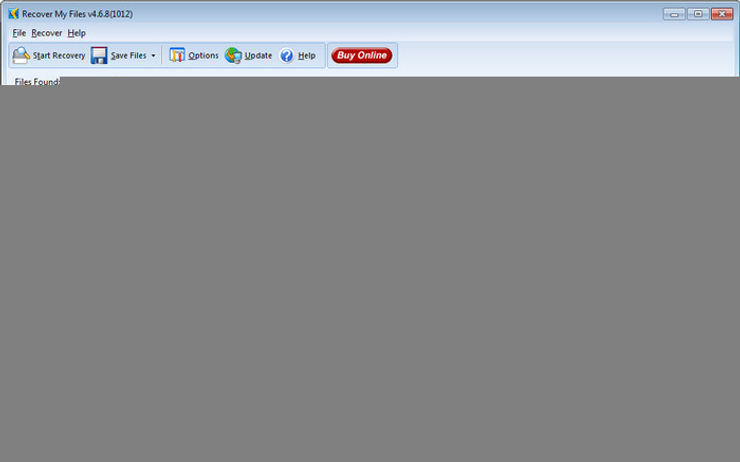Click the Update globe icon
Viewport: 740px width, 462px height.
click(x=233, y=55)
